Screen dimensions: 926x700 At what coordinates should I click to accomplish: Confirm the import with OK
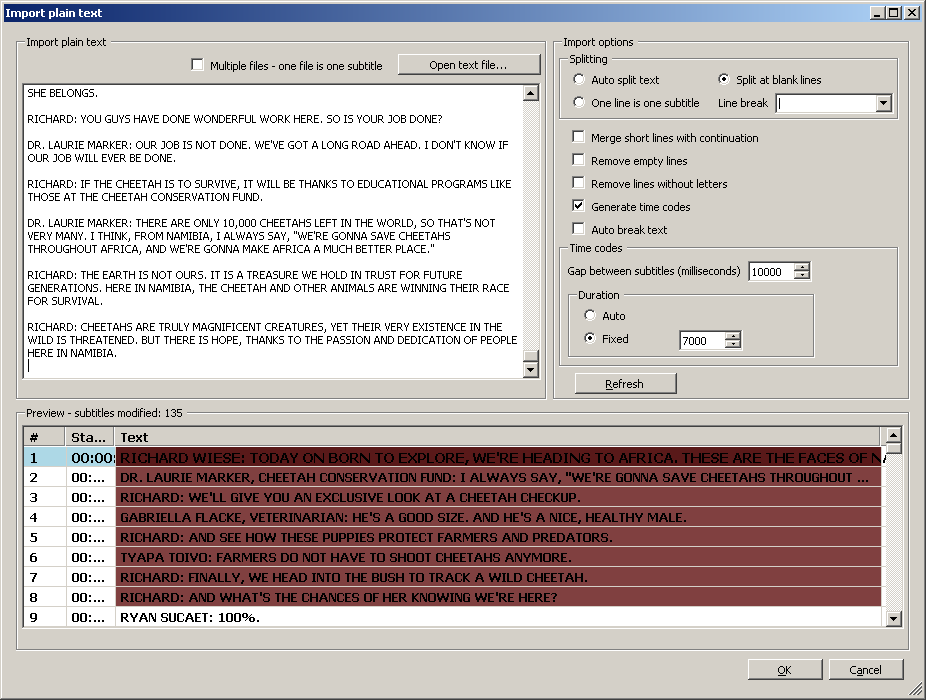point(785,669)
